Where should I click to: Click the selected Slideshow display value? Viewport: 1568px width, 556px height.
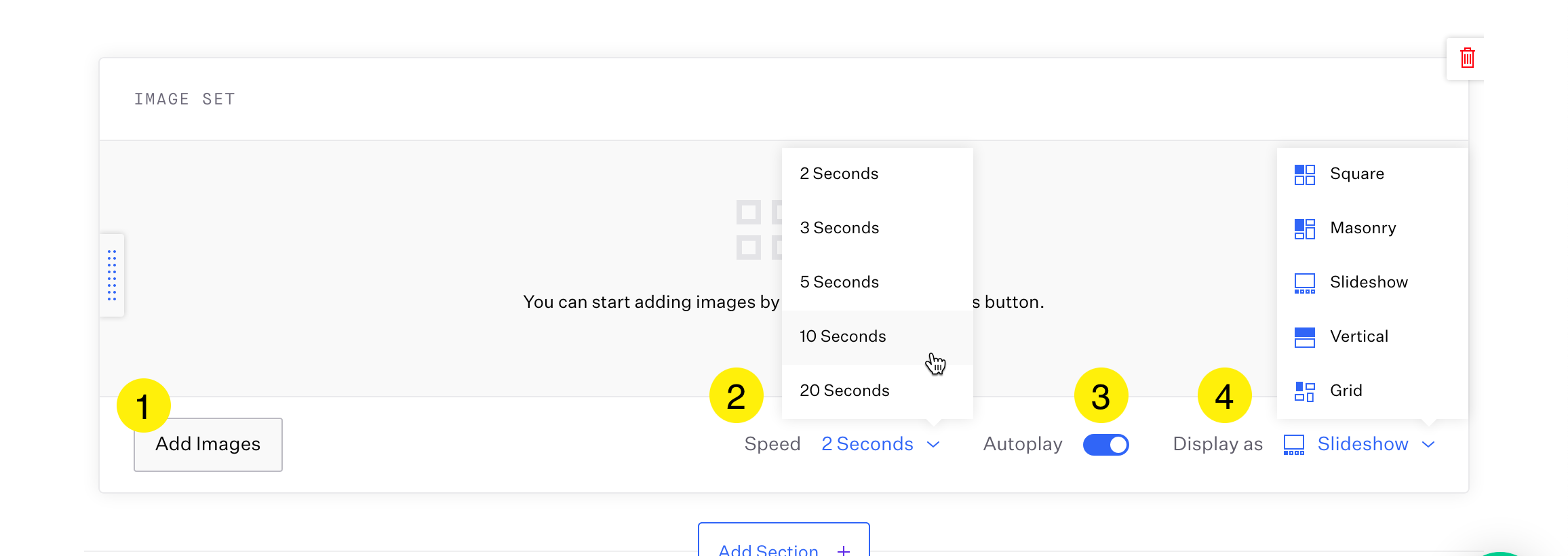click(1363, 444)
